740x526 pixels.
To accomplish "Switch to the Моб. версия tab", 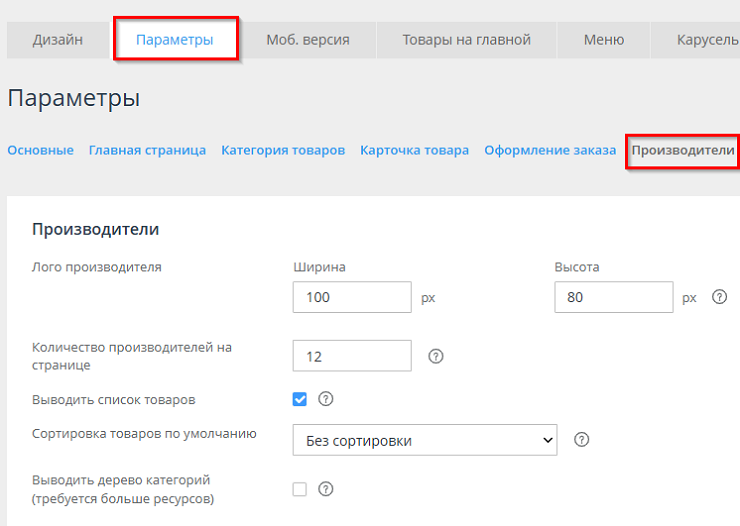I will pos(307,41).
